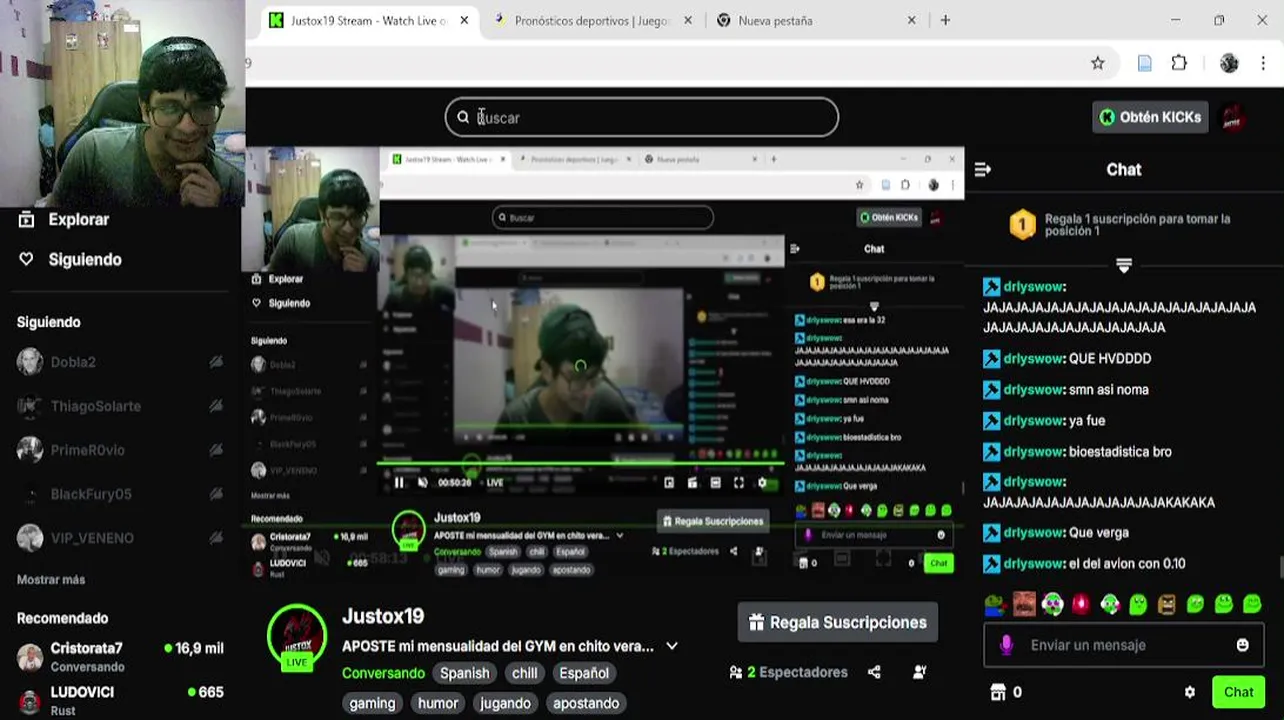Select the jugando tag
This screenshot has width=1284, height=720.
(505, 703)
